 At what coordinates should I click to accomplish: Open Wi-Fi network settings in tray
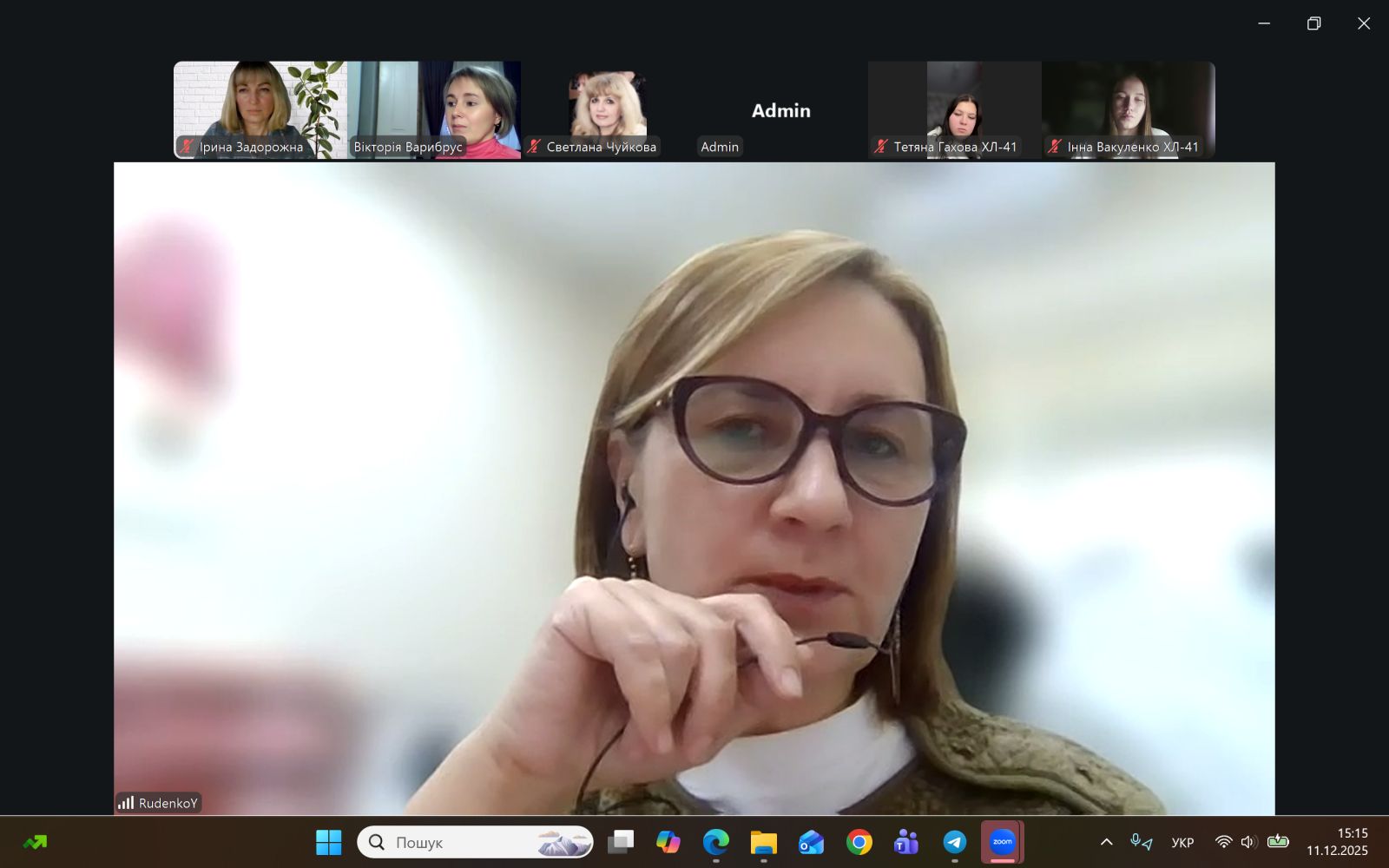pyautogui.click(x=1223, y=842)
